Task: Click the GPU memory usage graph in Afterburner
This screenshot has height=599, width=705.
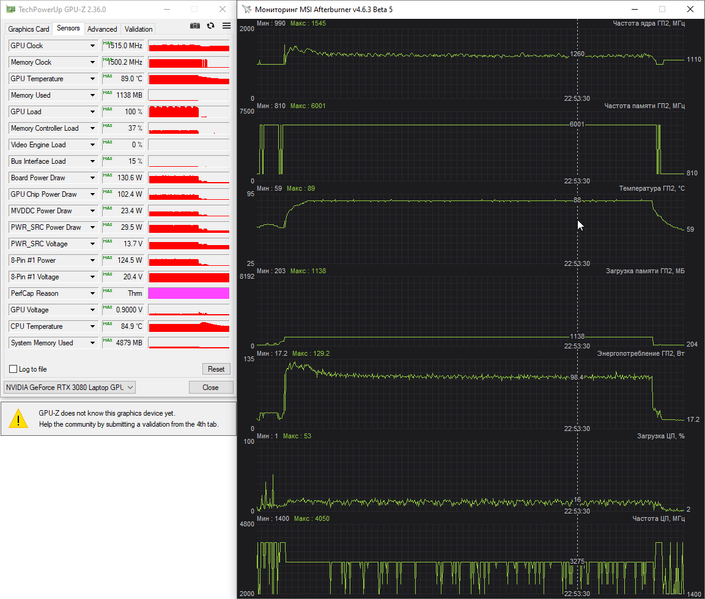Action: coord(471,309)
